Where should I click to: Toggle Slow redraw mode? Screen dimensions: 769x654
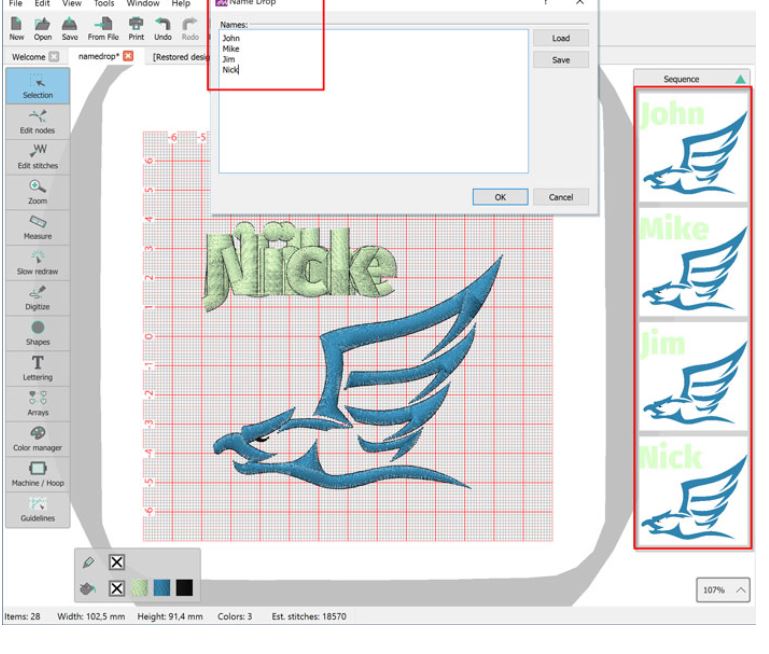pos(35,263)
